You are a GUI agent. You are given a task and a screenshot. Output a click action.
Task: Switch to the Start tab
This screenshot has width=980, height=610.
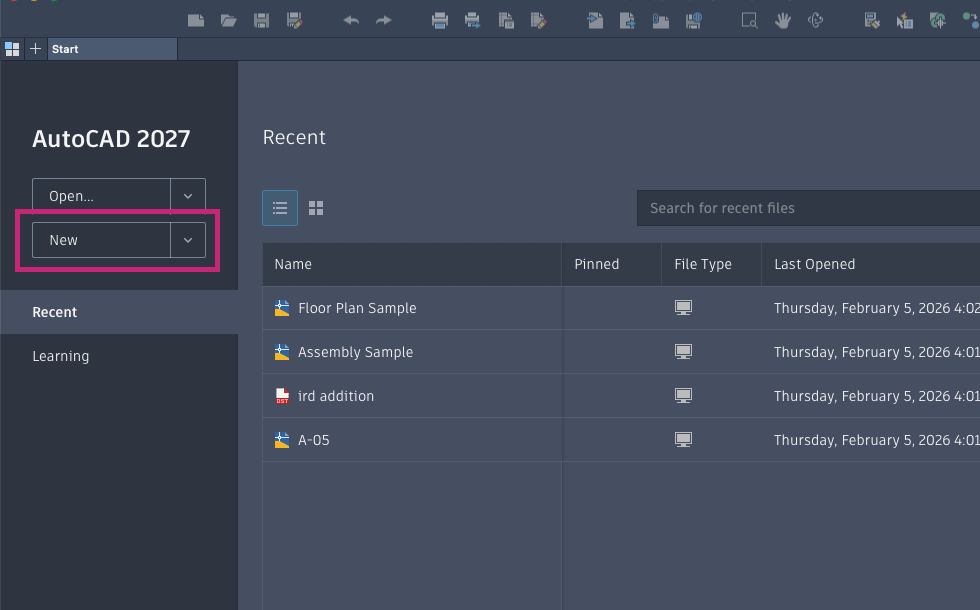pyautogui.click(x=112, y=49)
